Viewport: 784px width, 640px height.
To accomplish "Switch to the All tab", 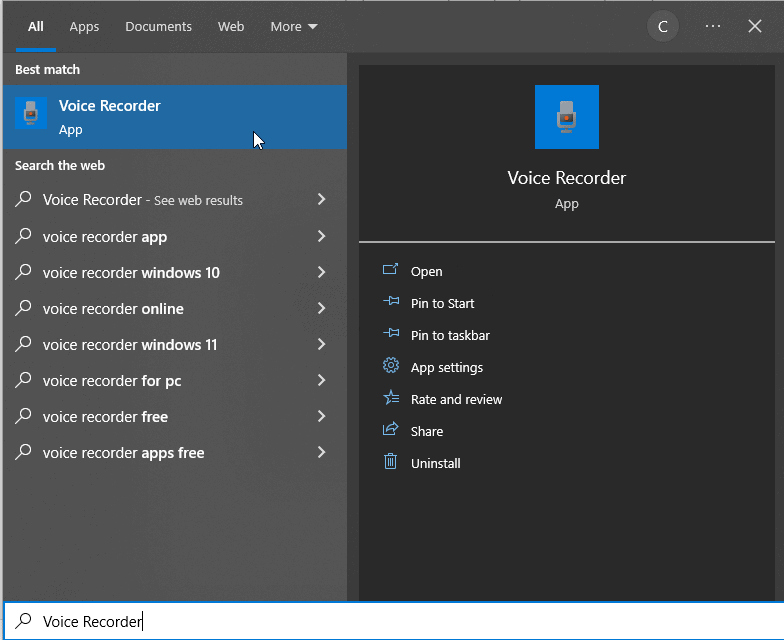I will (x=36, y=26).
